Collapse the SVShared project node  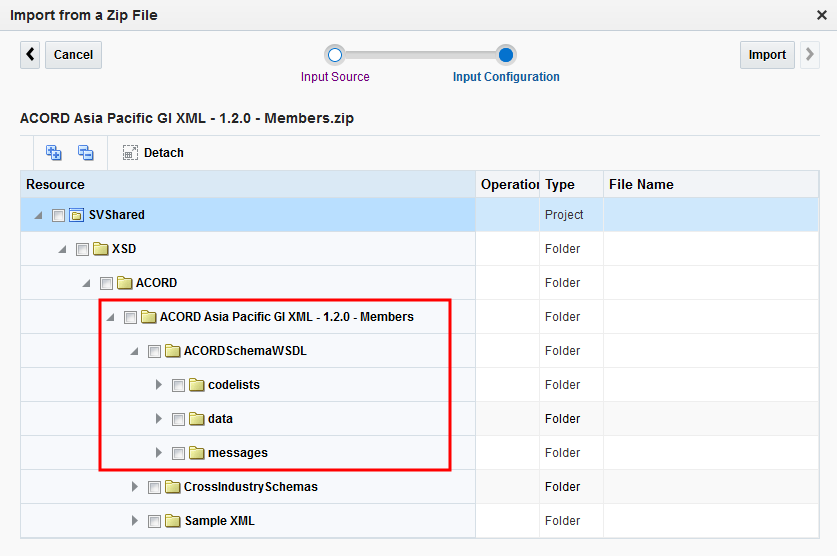click(38, 215)
